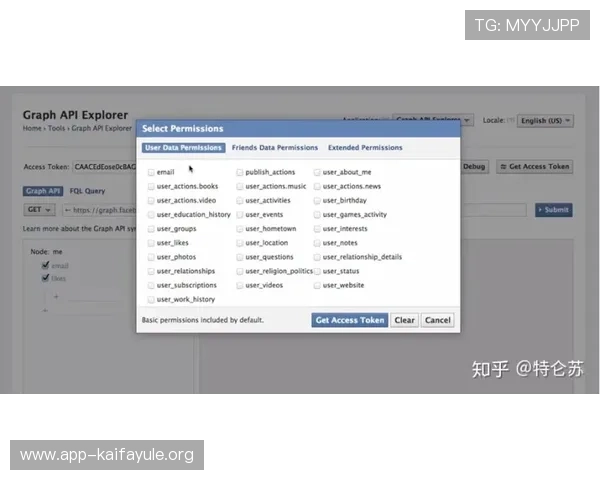Go to Home breadcrumb link
The width and height of the screenshot is (600, 480).
[x=32, y=128]
